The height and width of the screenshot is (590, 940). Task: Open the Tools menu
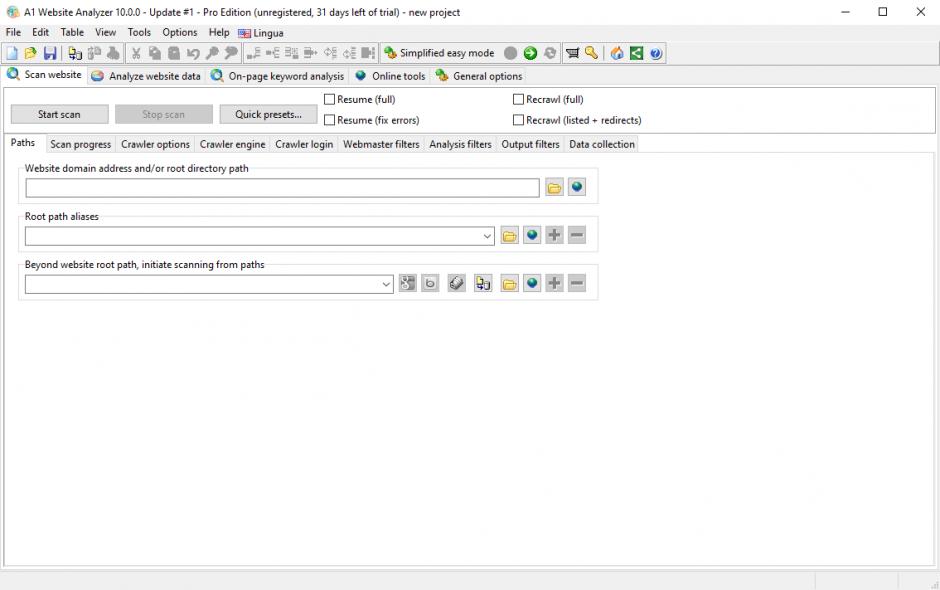139,32
